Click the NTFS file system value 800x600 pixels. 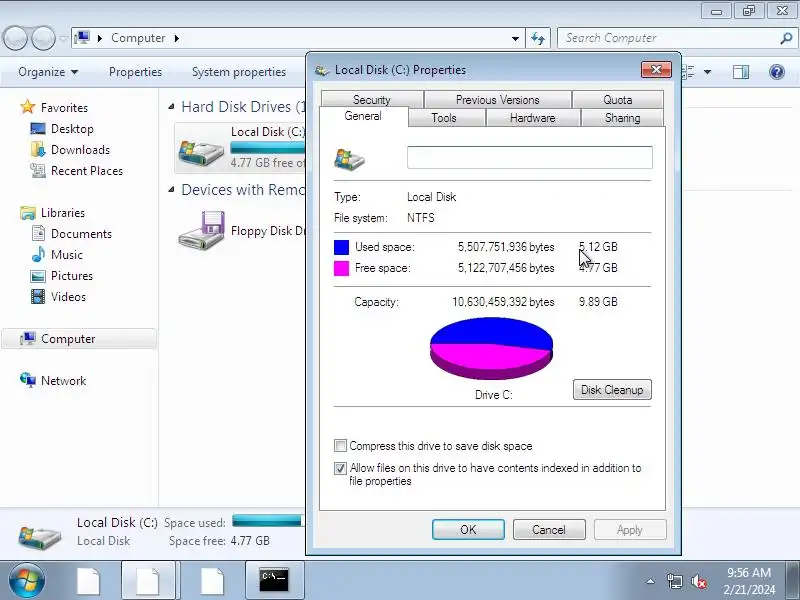click(x=420, y=218)
